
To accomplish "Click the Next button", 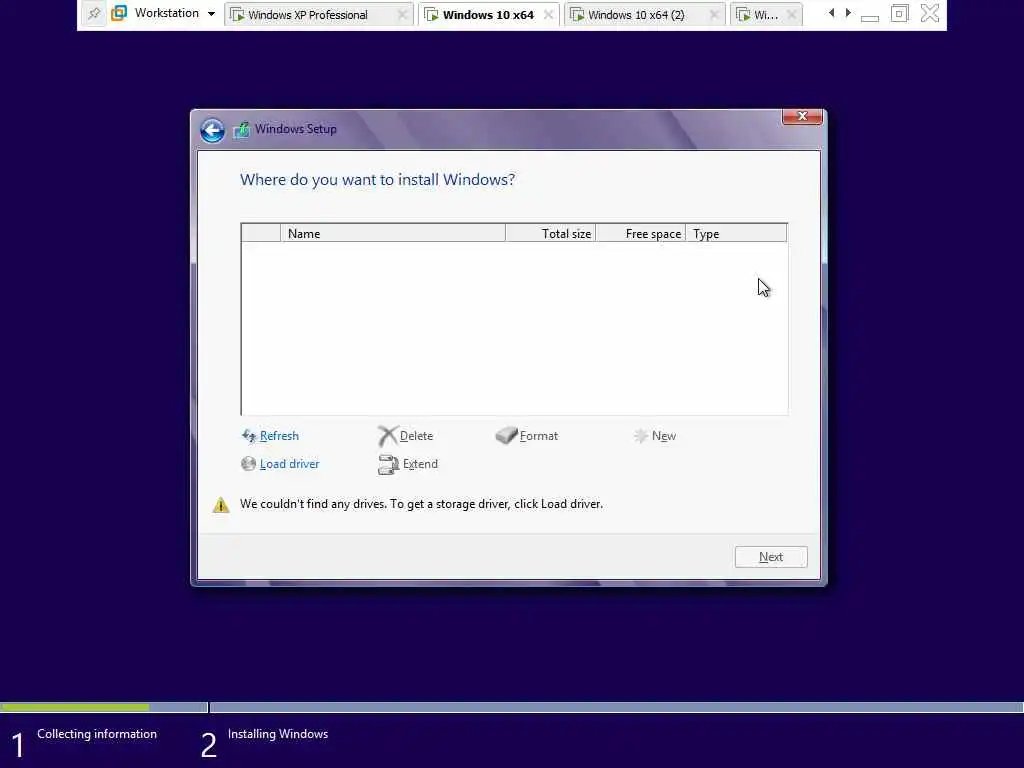I will pos(771,557).
